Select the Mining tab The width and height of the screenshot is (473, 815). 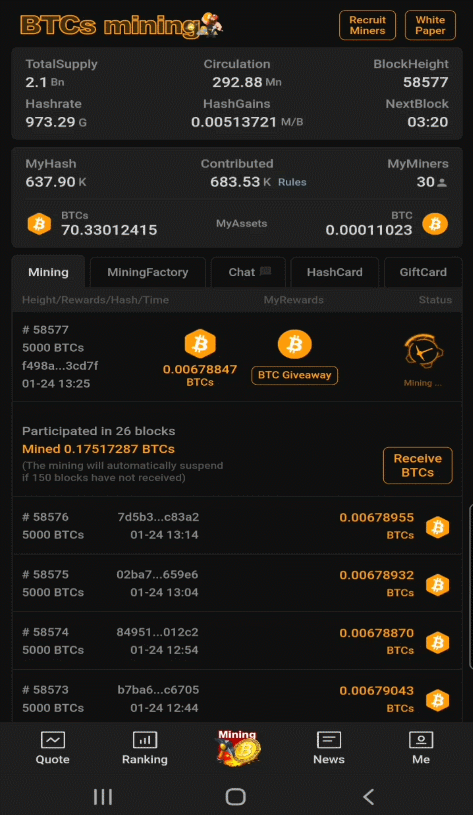tap(48, 272)
